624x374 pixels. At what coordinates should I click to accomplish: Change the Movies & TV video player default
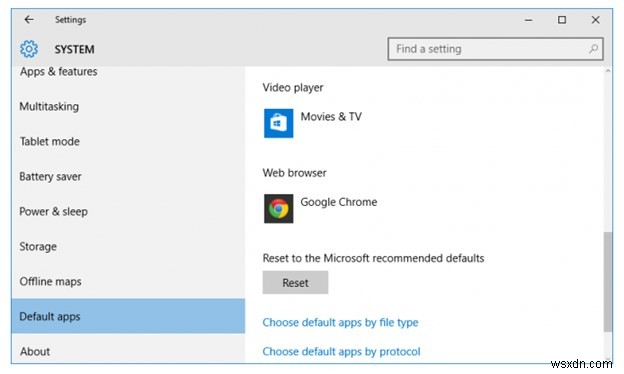click(x=313, y=123)
